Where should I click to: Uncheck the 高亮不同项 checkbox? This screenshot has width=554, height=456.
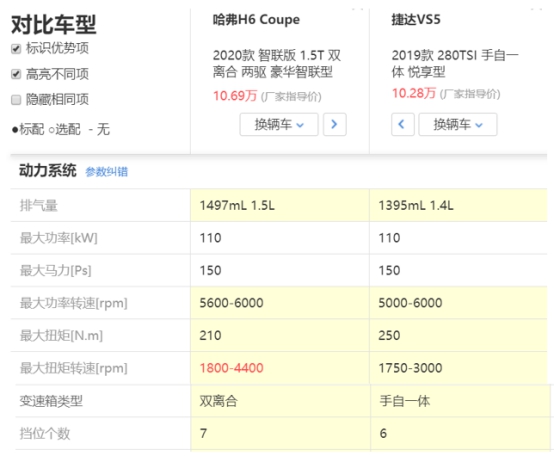[16, 74]
